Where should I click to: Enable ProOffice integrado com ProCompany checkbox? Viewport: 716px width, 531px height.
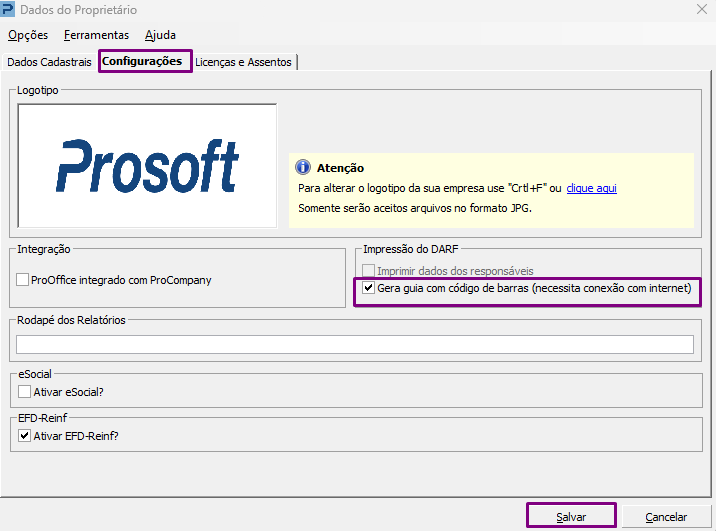pos(22,279)
